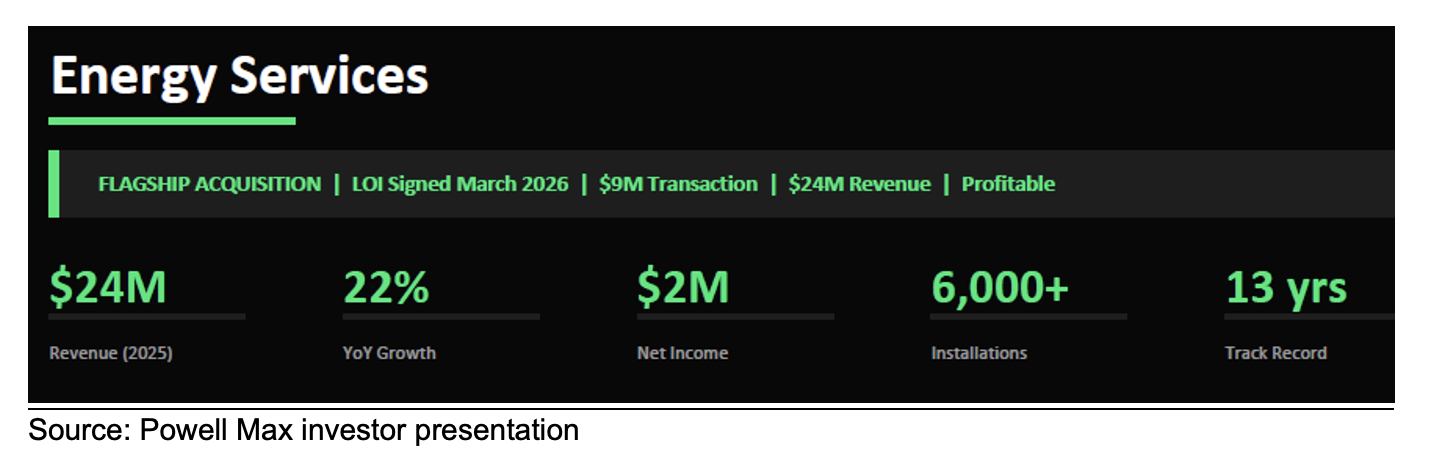Viewport: 1430px width, 474px height.
Task: Select the 6,000+ stat figure
Action: tap(999, 288)
